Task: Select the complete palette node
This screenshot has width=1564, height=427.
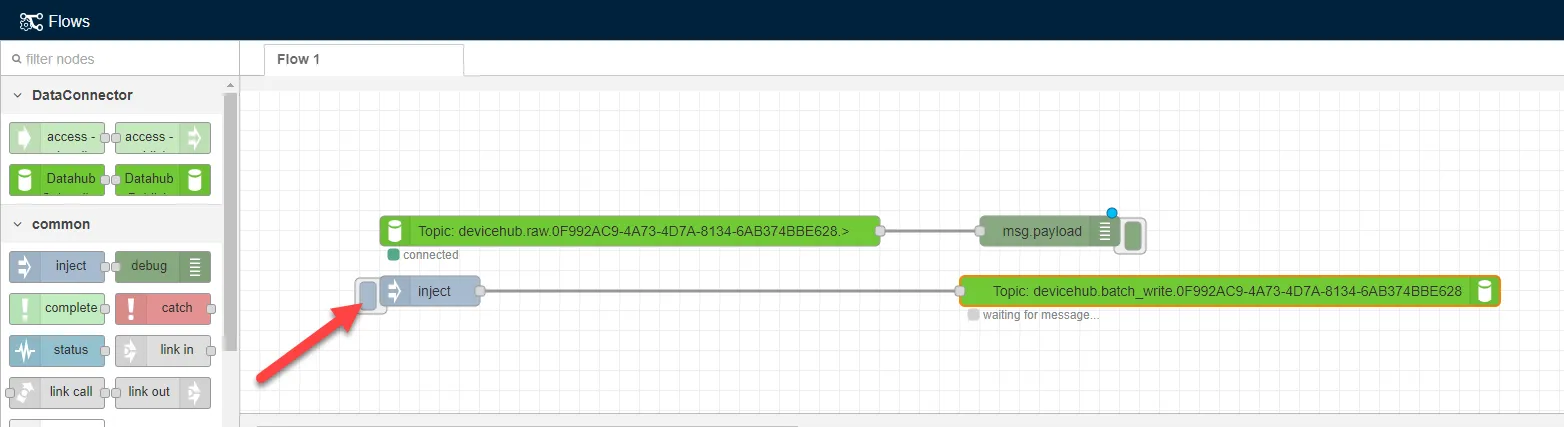Action: (57, 309)
